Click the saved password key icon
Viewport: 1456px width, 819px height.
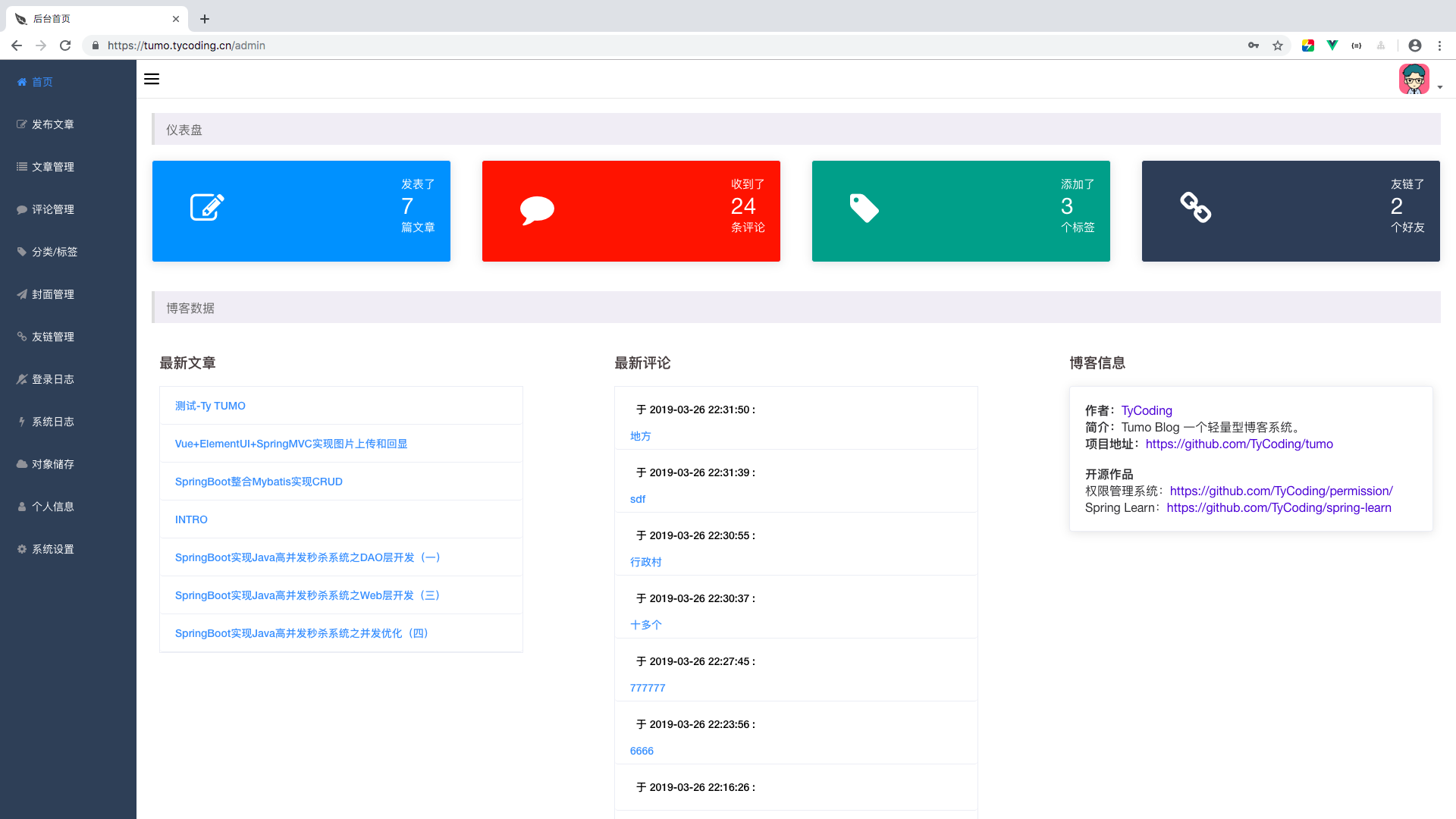[x=1254, y=45]
